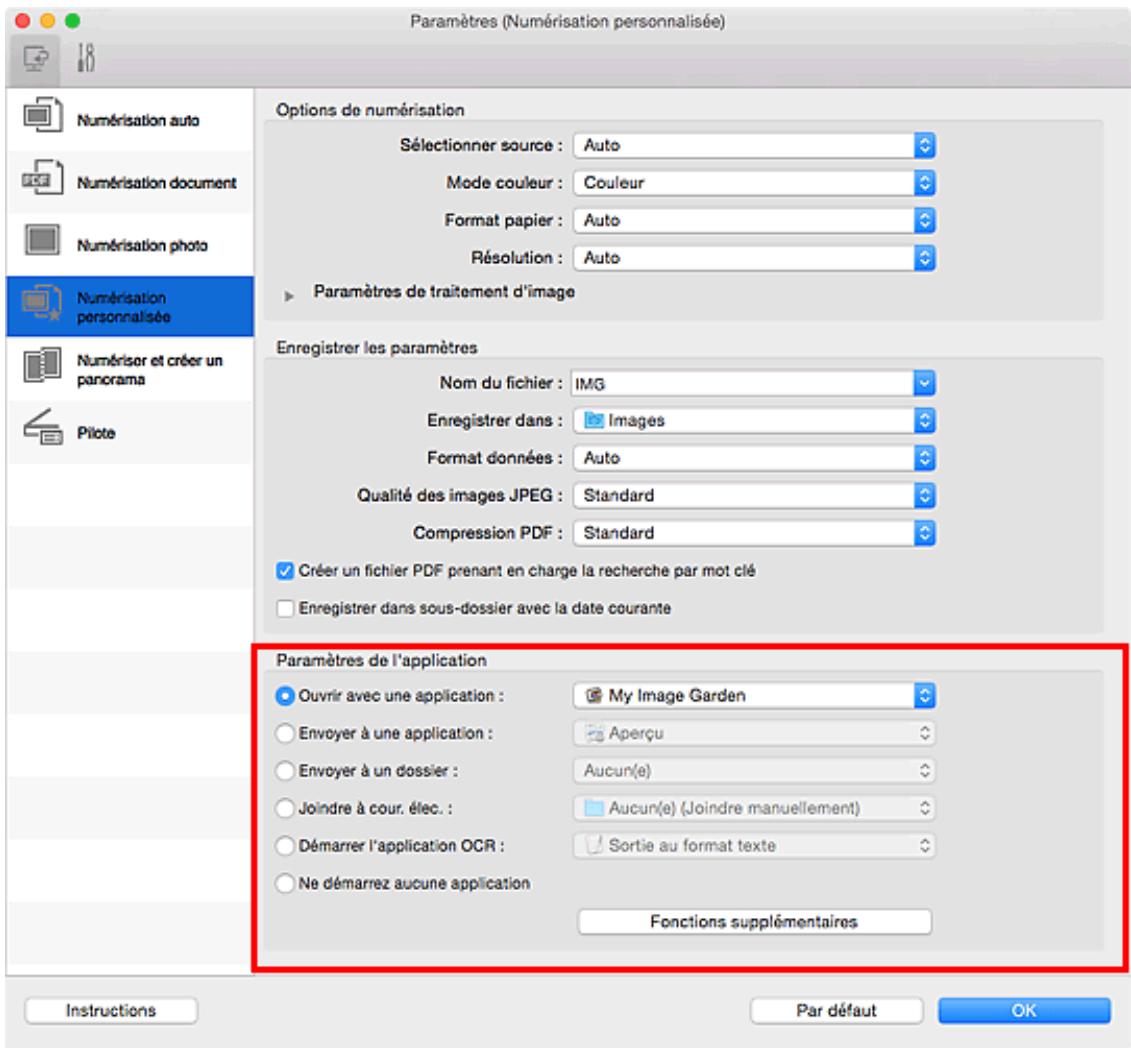1131x1048 pixels.
Task: Open the Mode couleur dropdown
Action: point(754,182)
